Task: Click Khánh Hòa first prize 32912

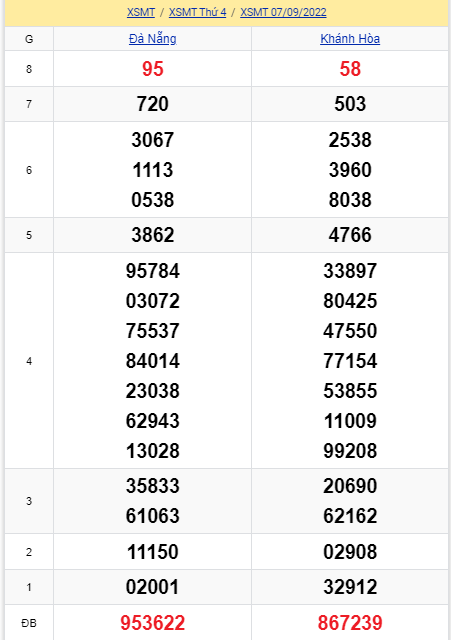Action: pos(350,587)
